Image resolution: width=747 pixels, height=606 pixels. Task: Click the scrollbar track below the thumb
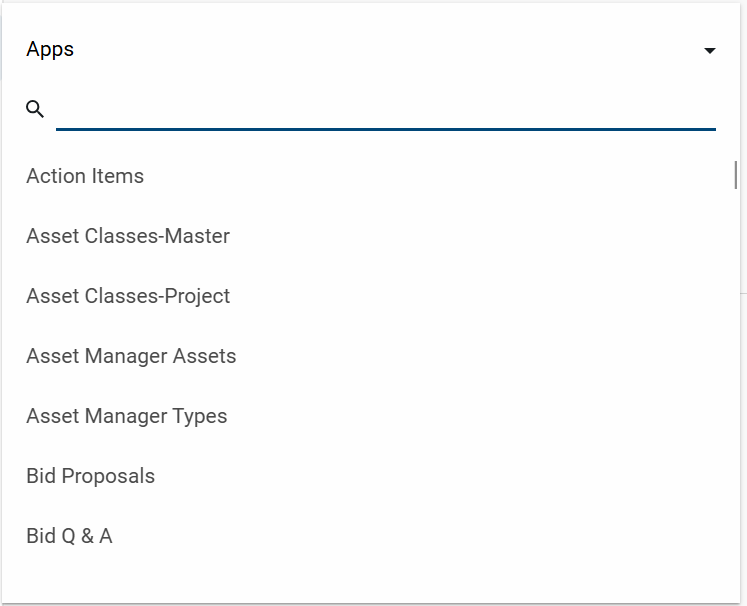click(x=736, y=400)
